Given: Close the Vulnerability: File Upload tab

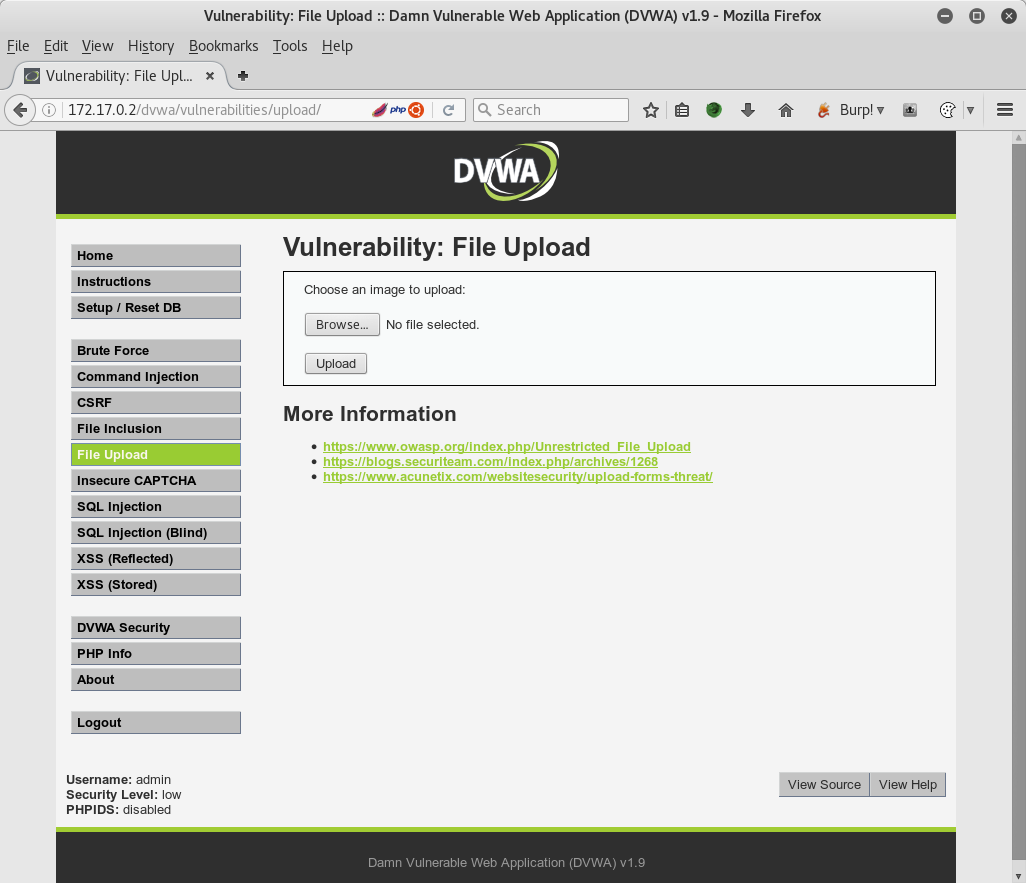Looking at the screenshot, I should pos(210,76).
